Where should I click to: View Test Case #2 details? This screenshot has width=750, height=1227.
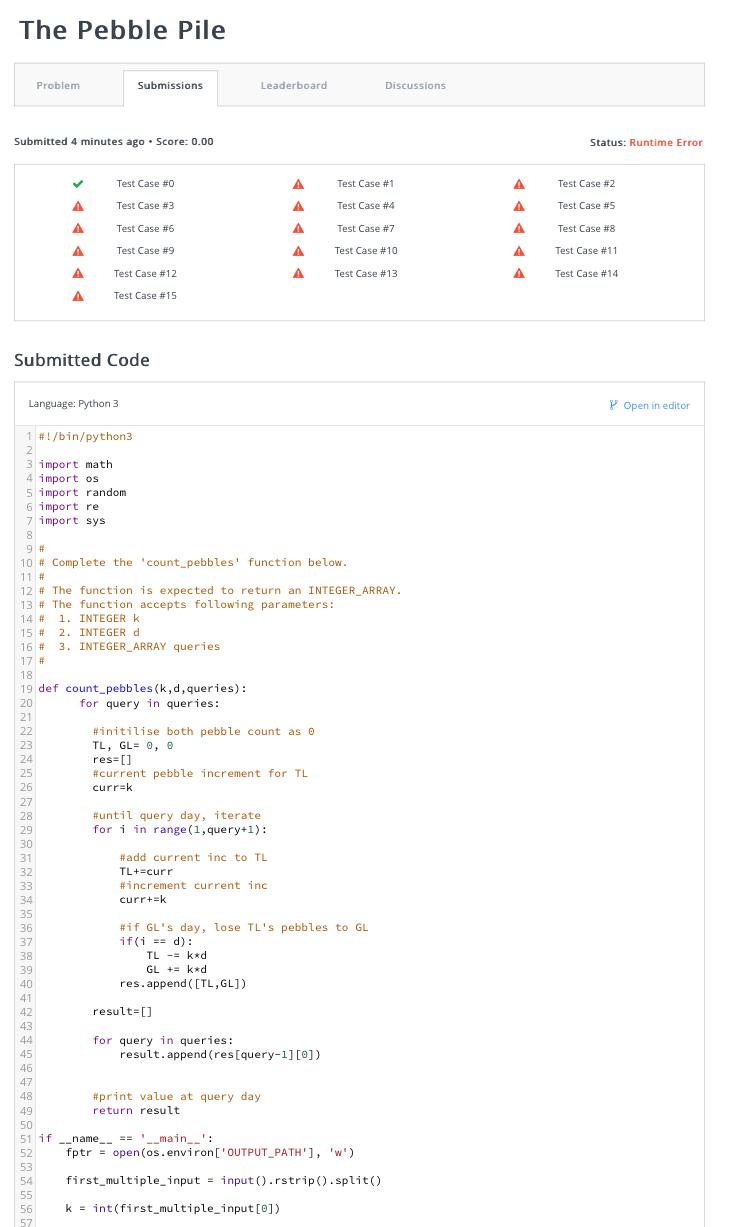pyautogui.click(x=586, y=184)
